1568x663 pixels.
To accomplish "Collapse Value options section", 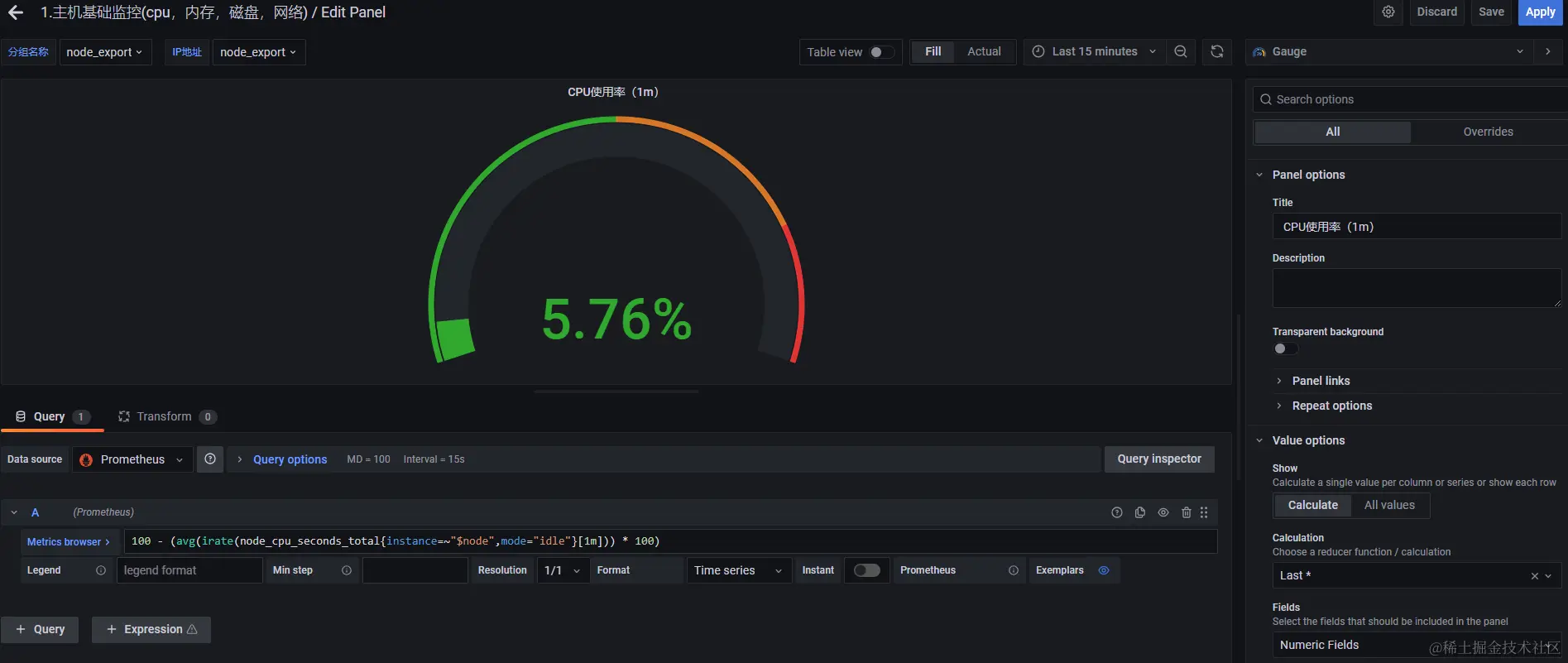I will [1308, 440].
